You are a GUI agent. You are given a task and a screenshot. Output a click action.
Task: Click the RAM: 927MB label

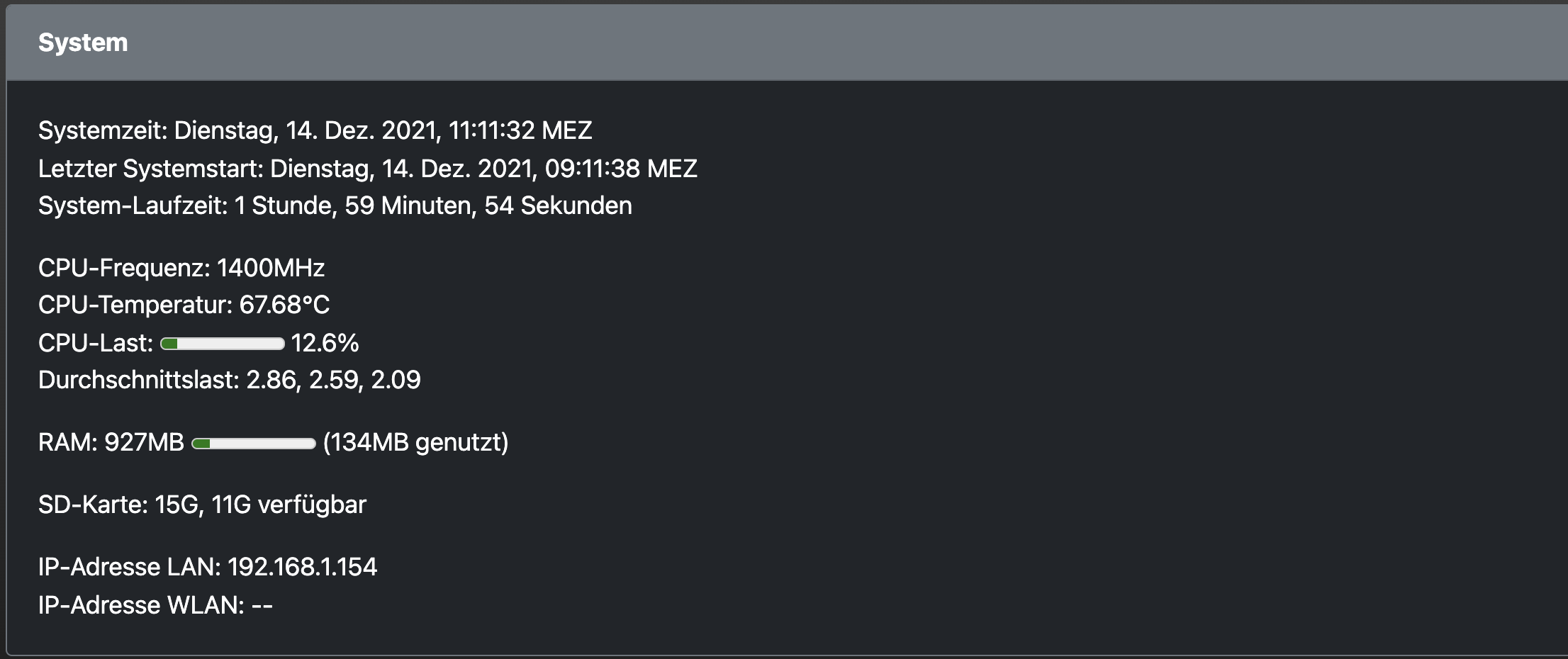(111, 442)
